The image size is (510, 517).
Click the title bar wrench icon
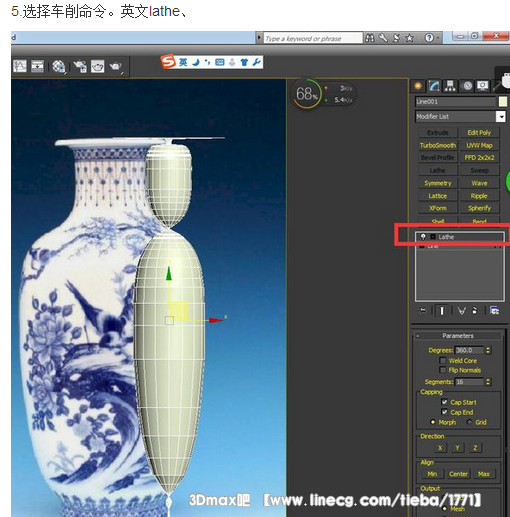point(383,38)
